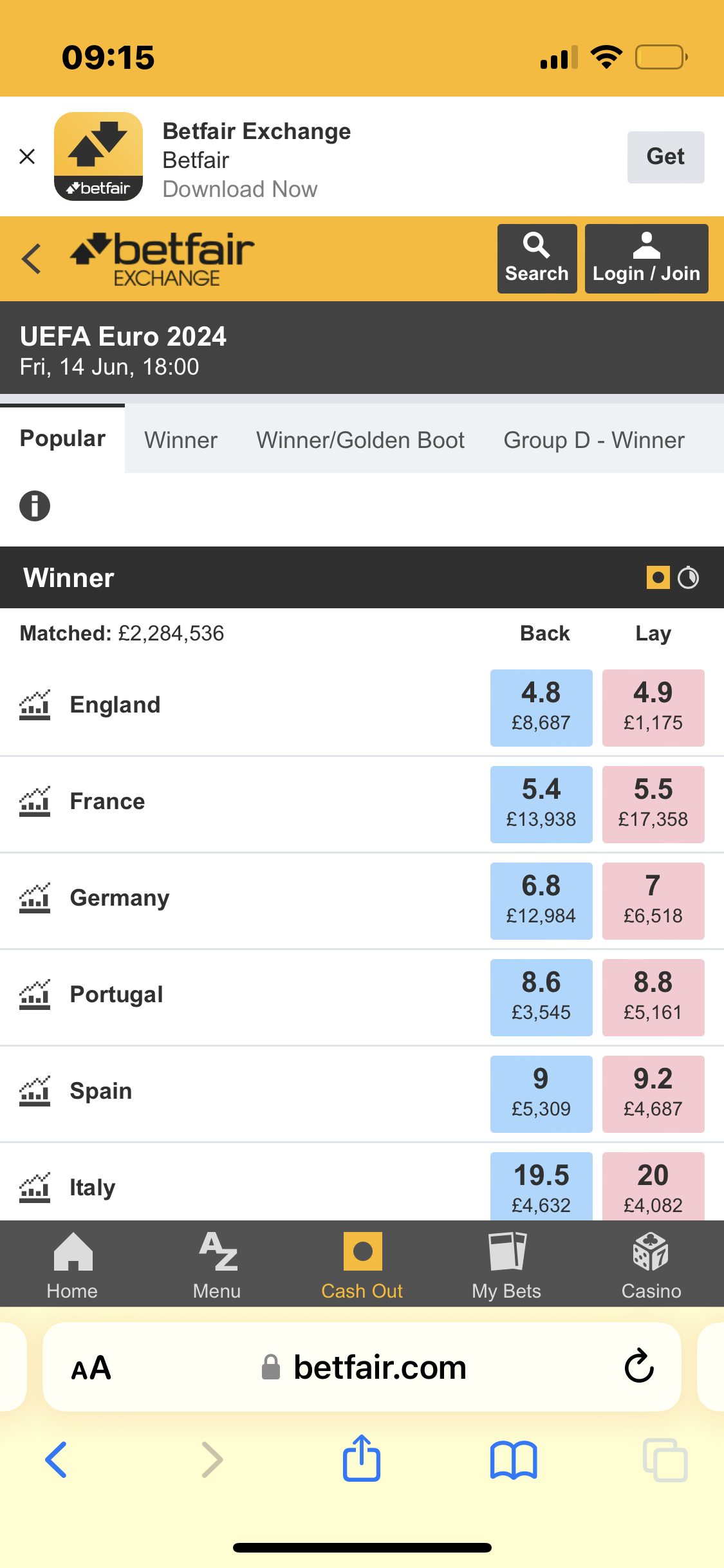This screenshot has height=1568, width=724.
Task: Select the Group D - Winner tab
Action: 594,440
